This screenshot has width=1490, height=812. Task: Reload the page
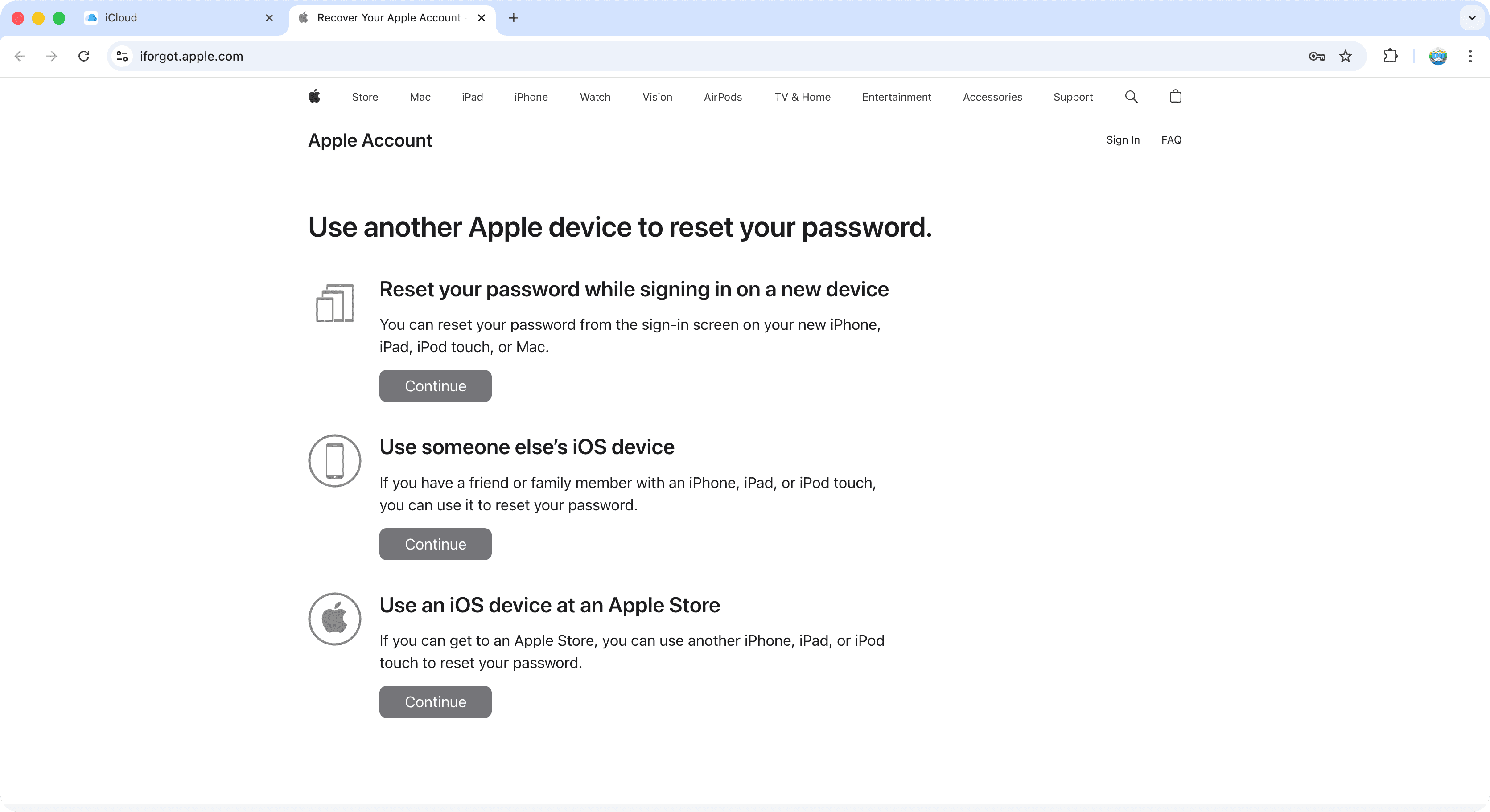(x=84, y=56)
